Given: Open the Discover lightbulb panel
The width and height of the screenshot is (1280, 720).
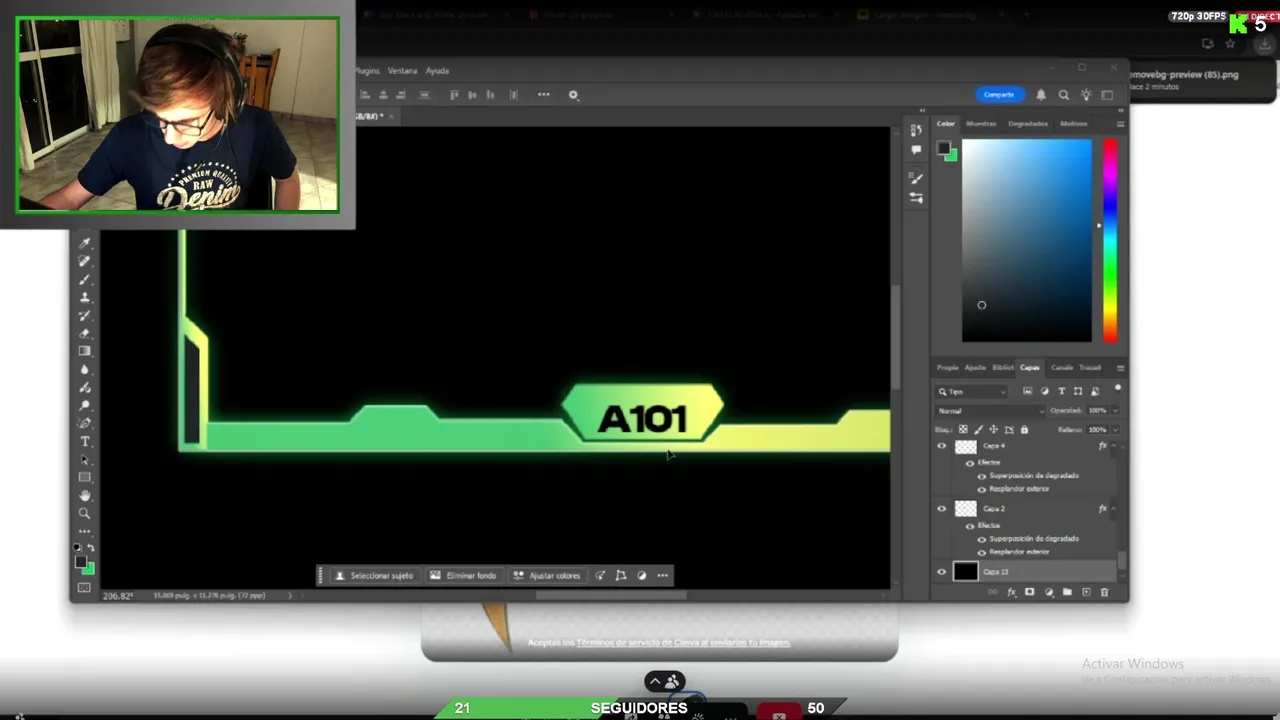Looking at the screenshot, I should (x=1086, y=95).
